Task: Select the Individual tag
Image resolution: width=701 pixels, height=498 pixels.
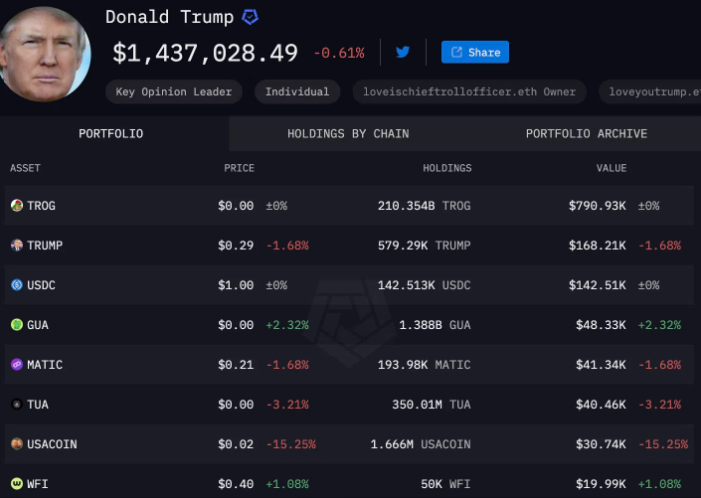Action: click(x=297, y=92)
